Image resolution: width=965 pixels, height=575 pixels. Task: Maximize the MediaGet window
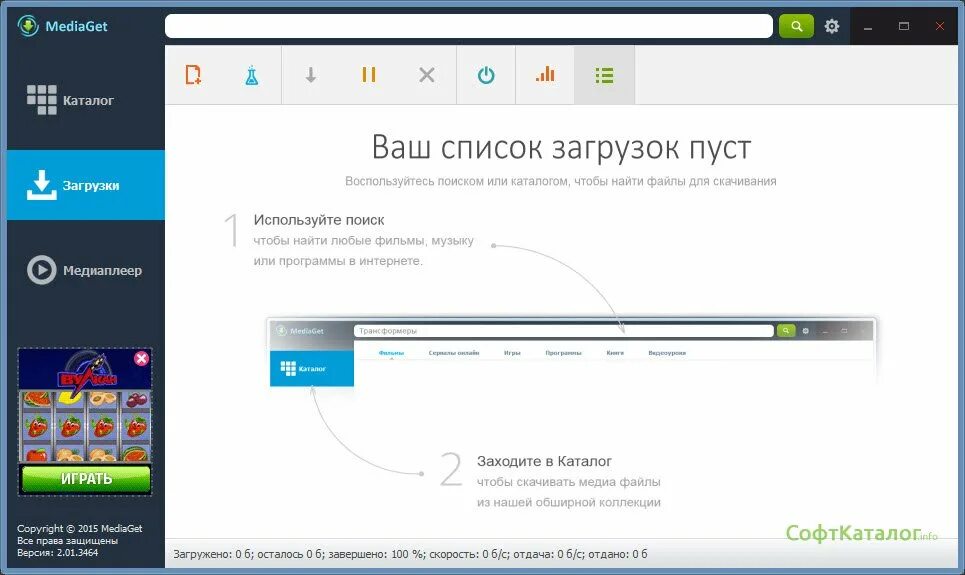(x=903, y=26)
